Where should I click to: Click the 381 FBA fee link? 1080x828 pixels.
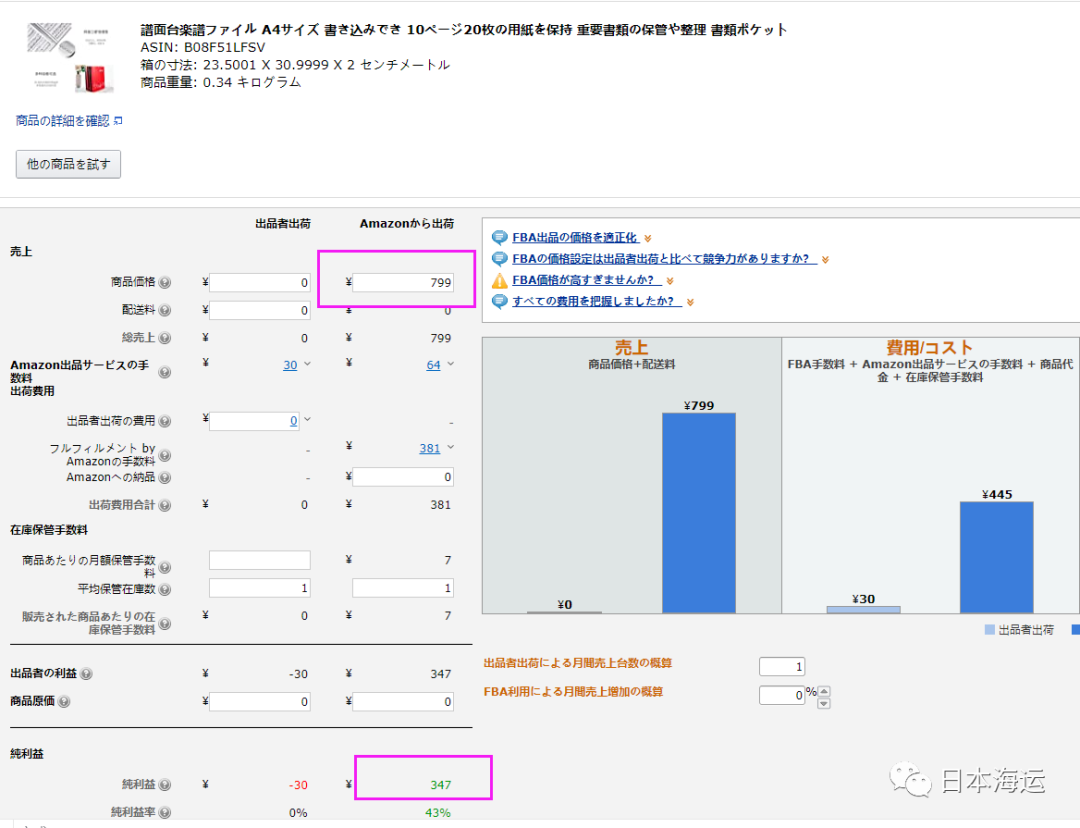(x=430, y=448)
